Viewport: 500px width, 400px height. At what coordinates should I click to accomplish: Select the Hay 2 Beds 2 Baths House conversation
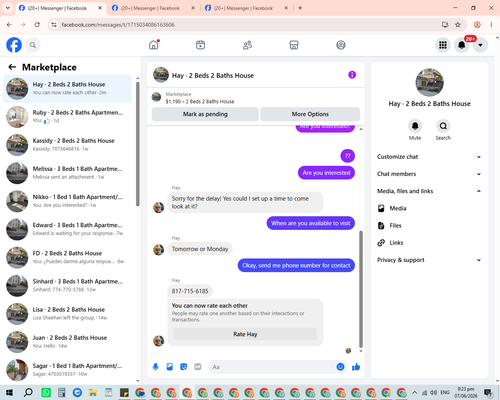pos(67,89)
